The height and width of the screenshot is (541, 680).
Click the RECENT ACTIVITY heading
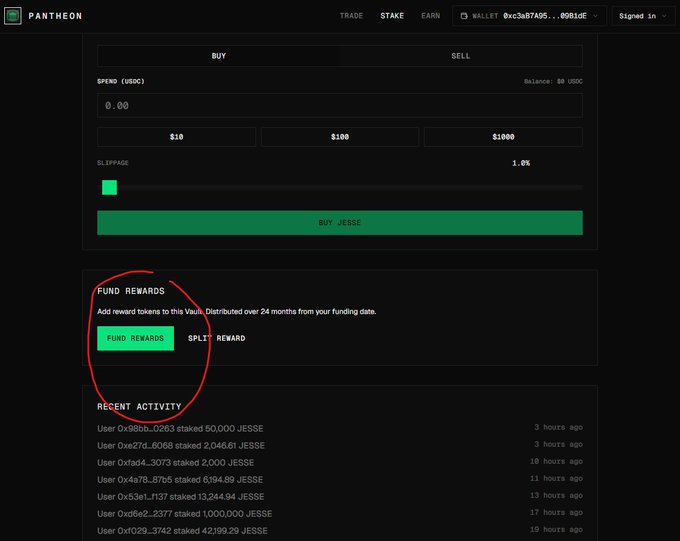[x=139, y=407]
